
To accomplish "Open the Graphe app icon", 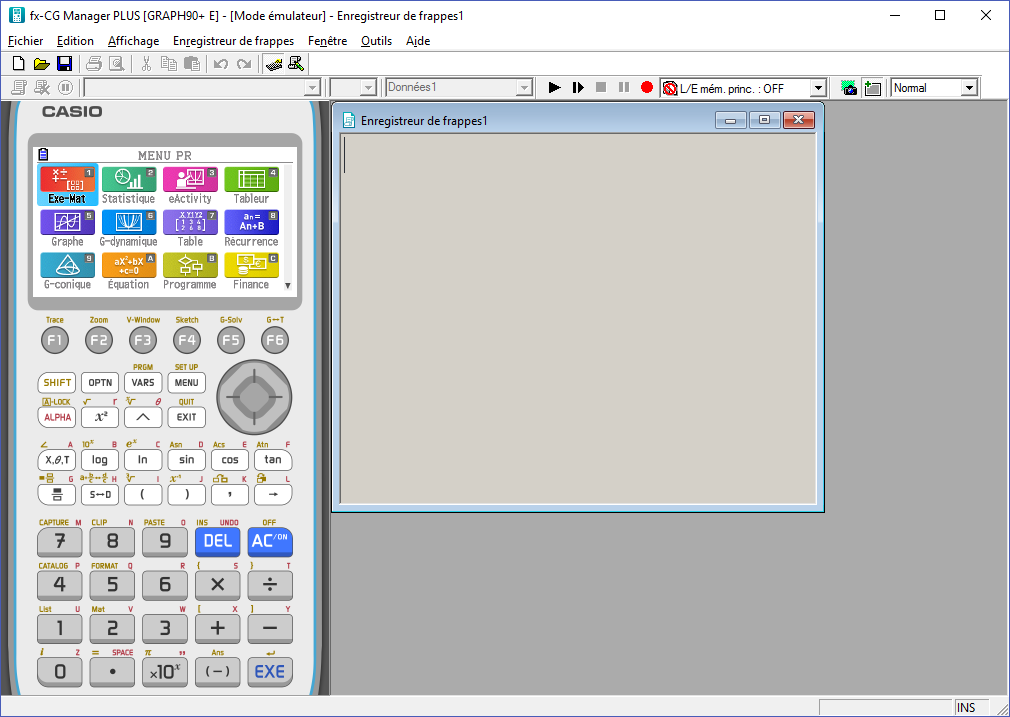I will coord(67,228).
